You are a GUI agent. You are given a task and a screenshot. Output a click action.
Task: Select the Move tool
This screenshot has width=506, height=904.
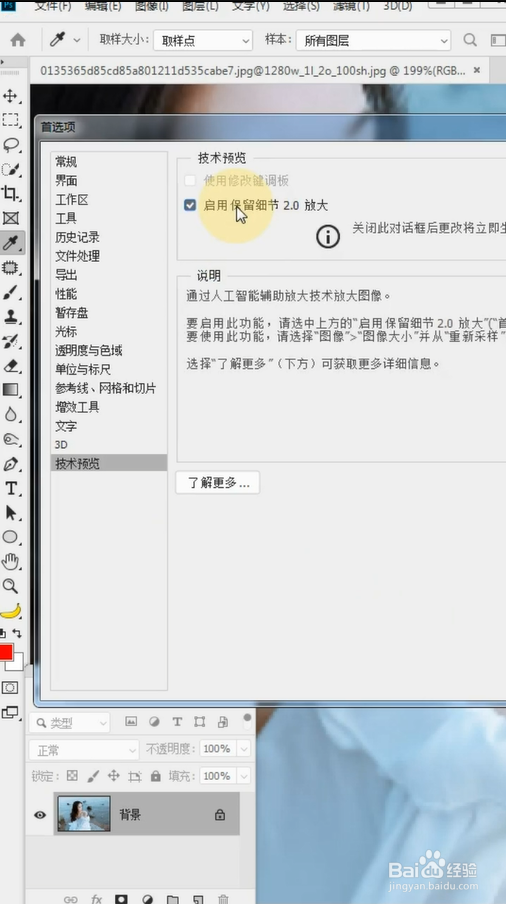click(x=10, y=96)
